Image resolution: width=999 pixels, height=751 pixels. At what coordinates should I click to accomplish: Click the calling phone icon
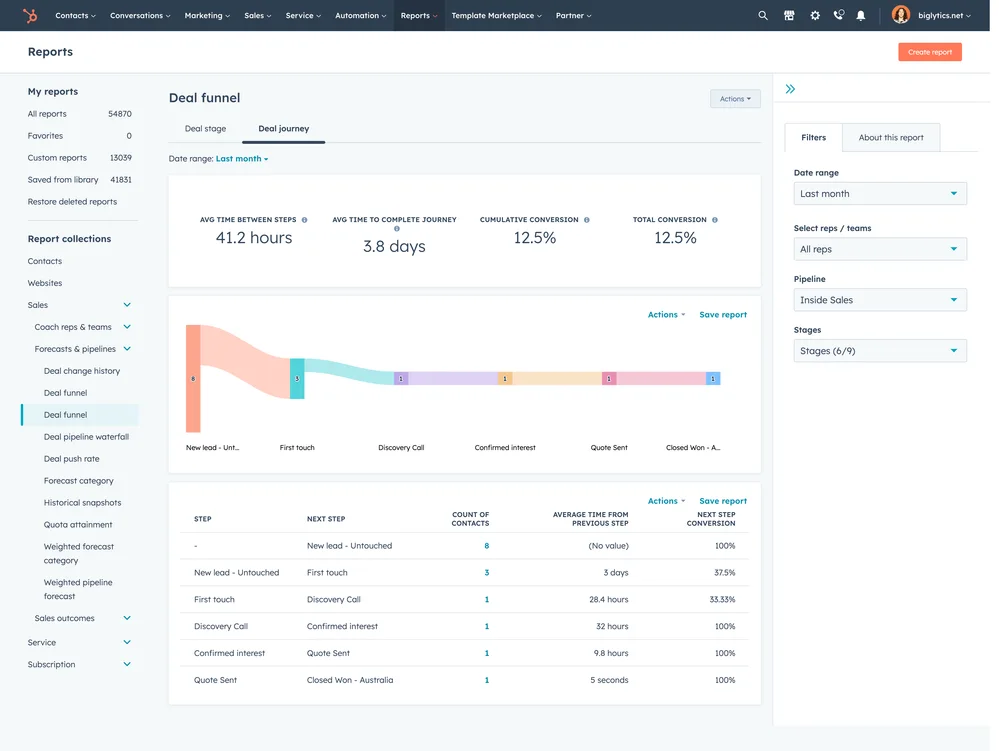click(837, 15)
